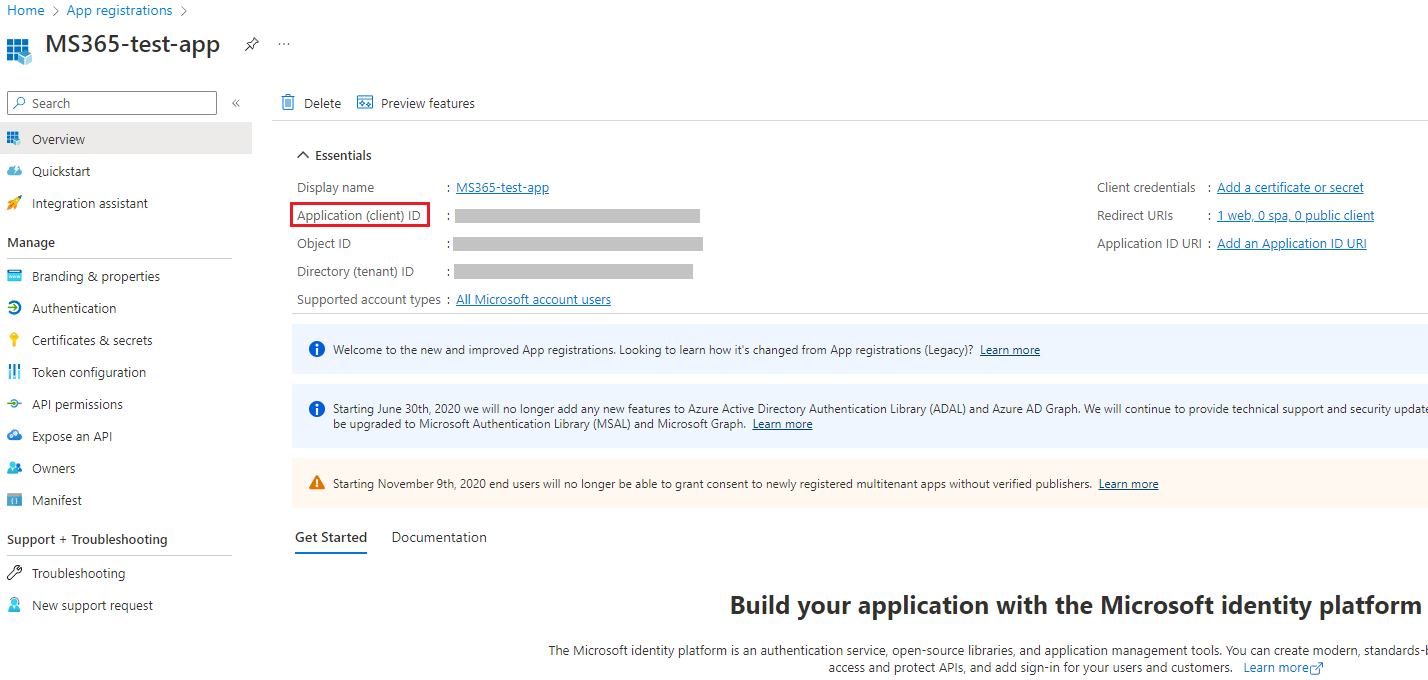Click Learn more in multitenant consent warning

(1128, 484)
